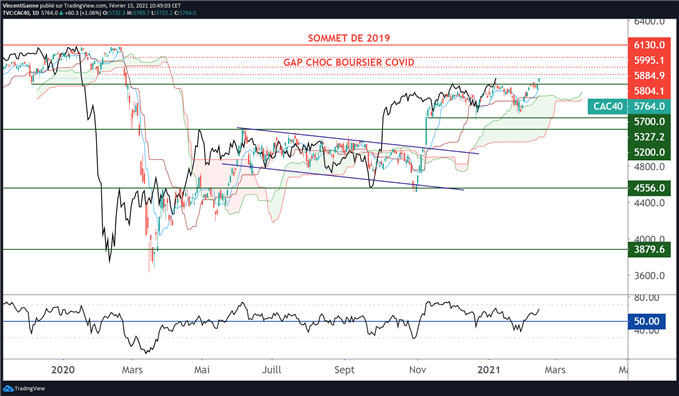Select the 4556.0 green support label

coord(649,188)
